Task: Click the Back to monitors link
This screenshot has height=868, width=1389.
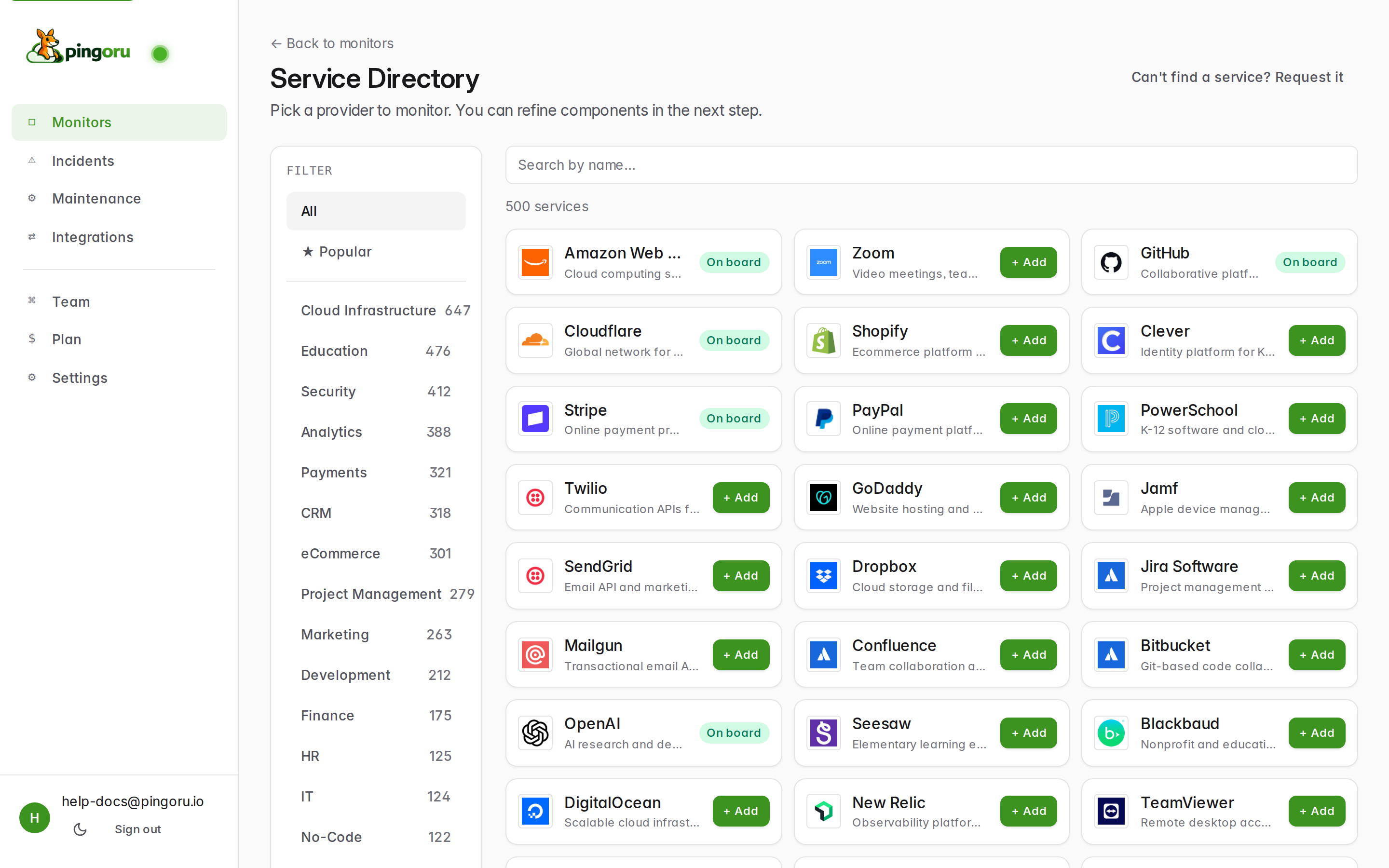Action: [332, 43]
